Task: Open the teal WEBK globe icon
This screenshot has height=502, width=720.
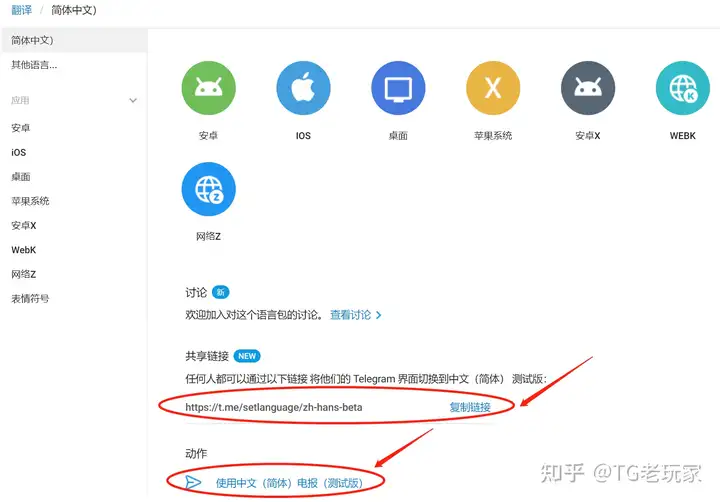Action: point(683,88)
